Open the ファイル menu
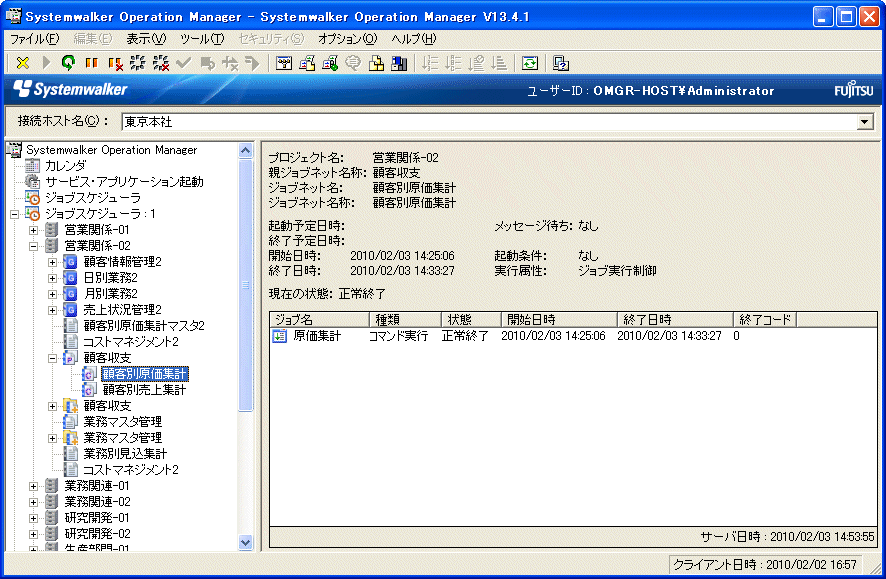 [34, 38]
